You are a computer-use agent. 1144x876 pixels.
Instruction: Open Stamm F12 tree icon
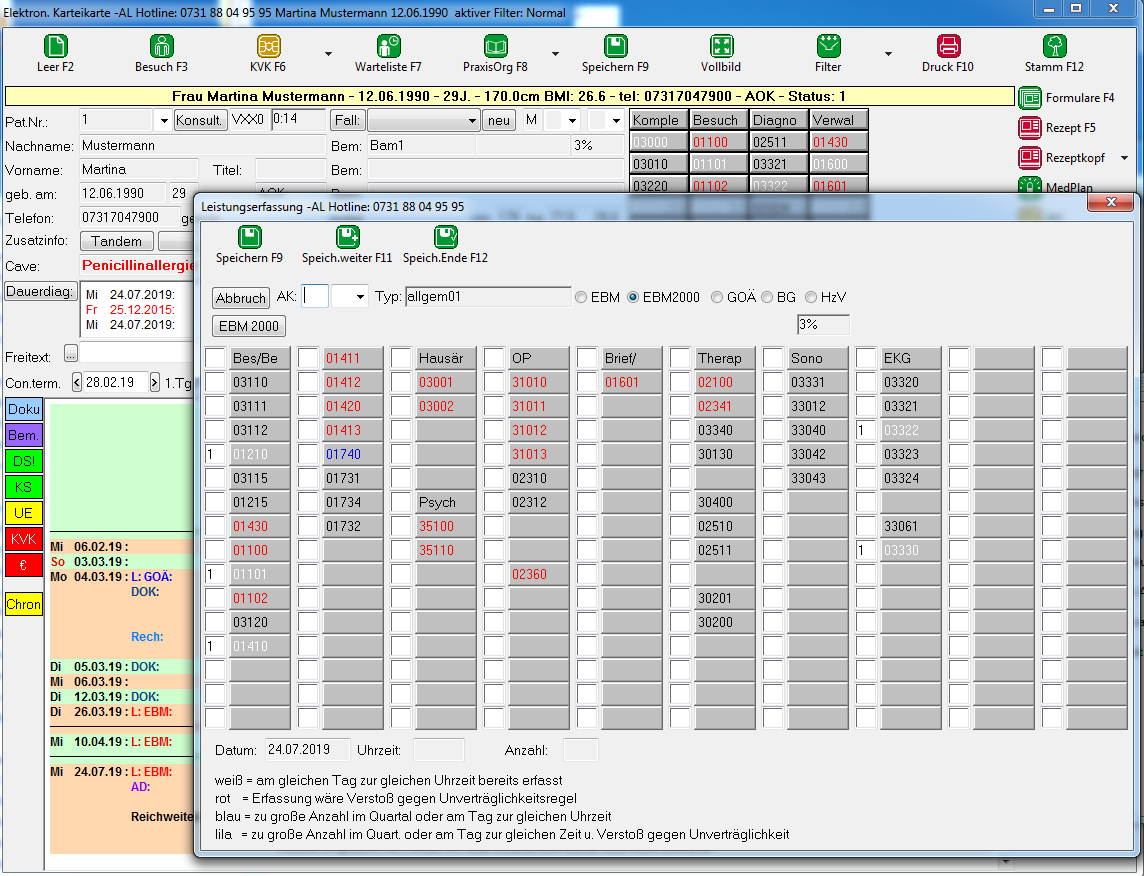1054,46
